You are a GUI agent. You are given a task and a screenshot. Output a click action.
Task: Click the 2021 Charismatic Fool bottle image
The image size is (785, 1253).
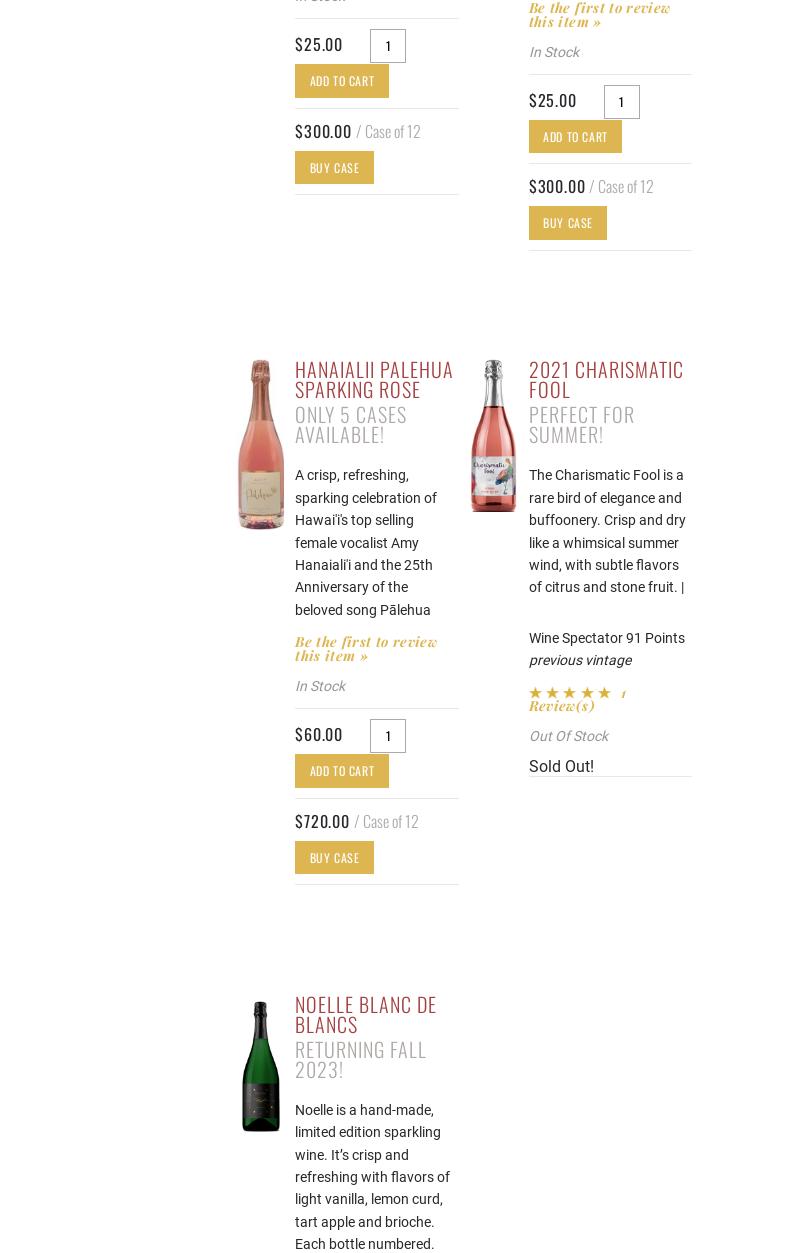(x=494, y=436)
